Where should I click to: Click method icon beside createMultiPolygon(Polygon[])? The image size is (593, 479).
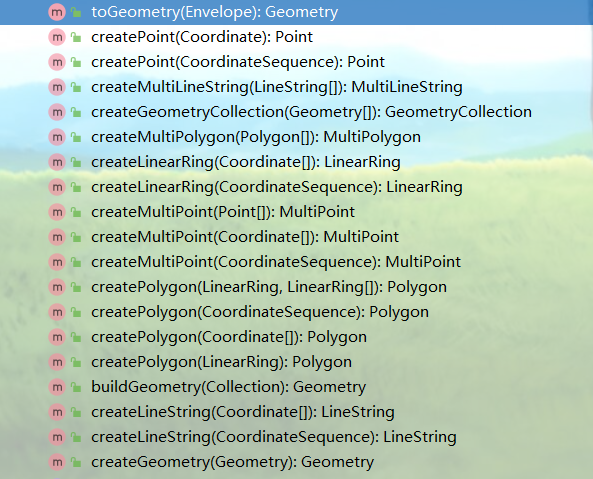(x=57, y=137)
